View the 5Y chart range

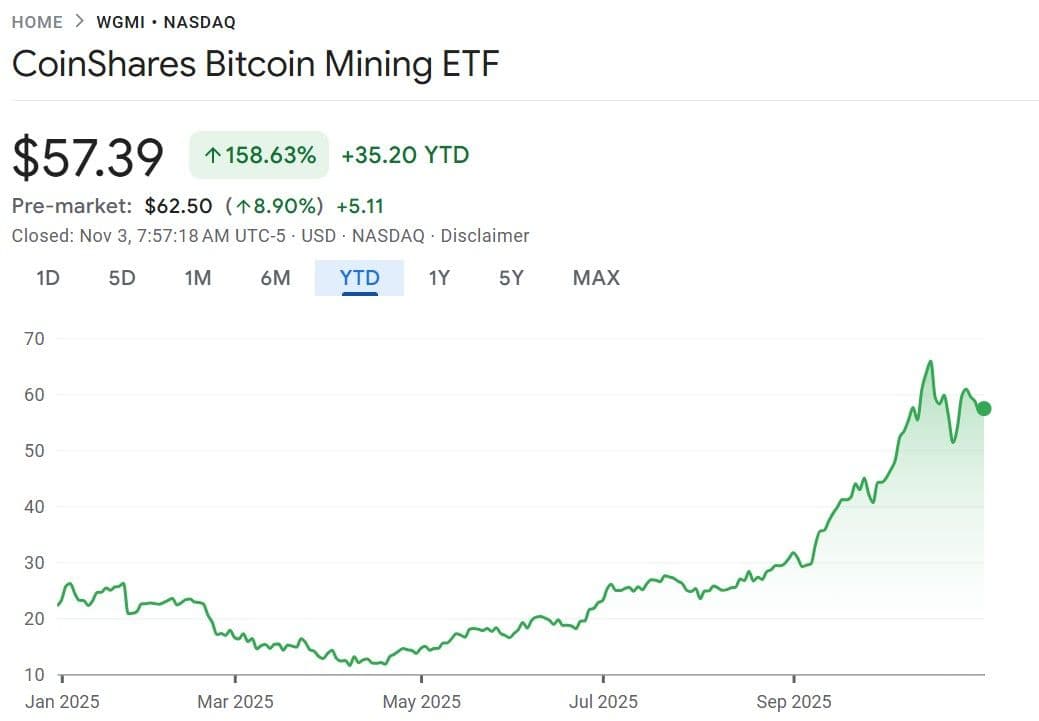coord(511,278)
